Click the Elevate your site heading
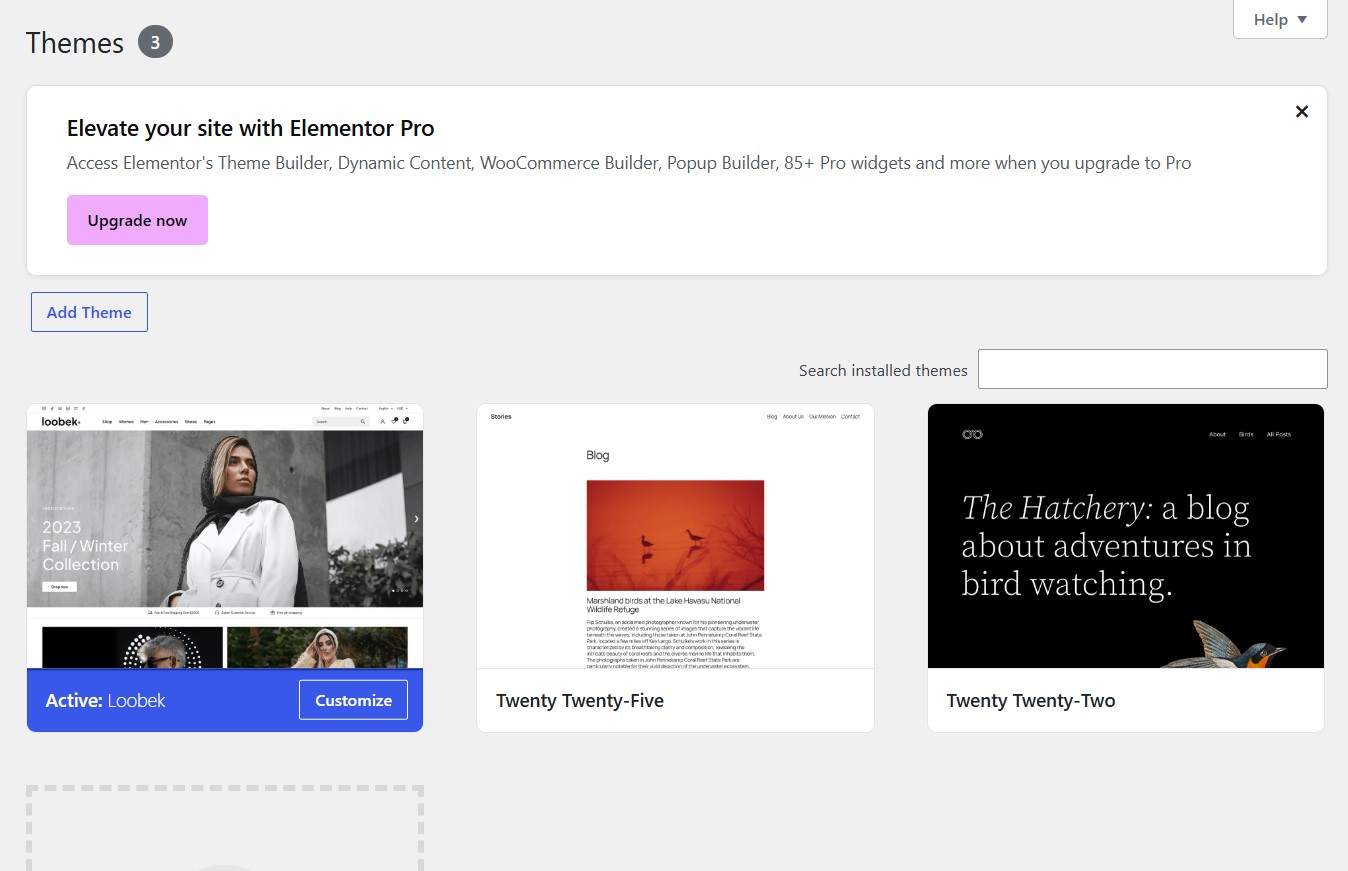 click(x=250, y=128)
